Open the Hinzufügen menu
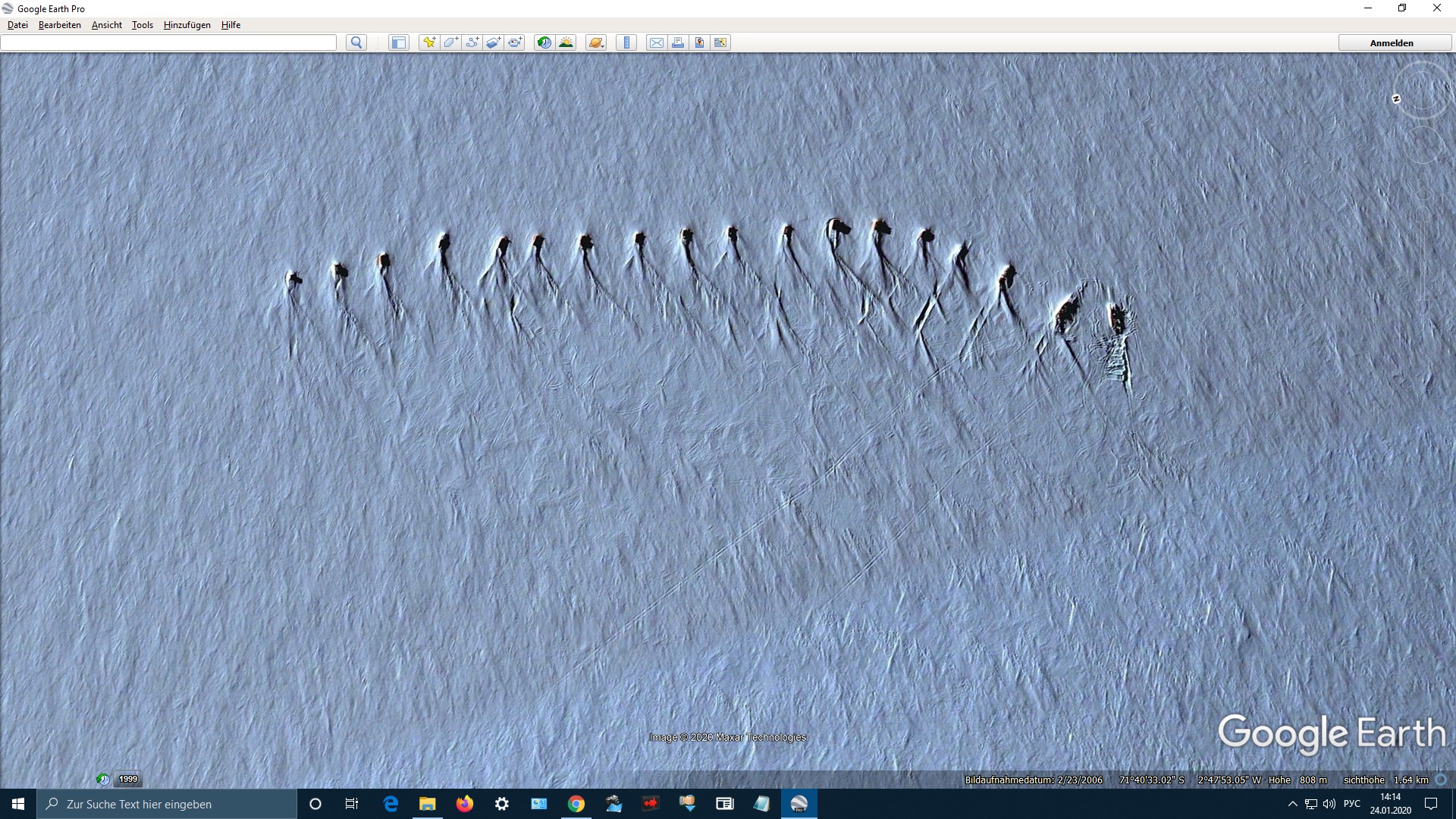The image size is (1456, 819). pos(187,25)
